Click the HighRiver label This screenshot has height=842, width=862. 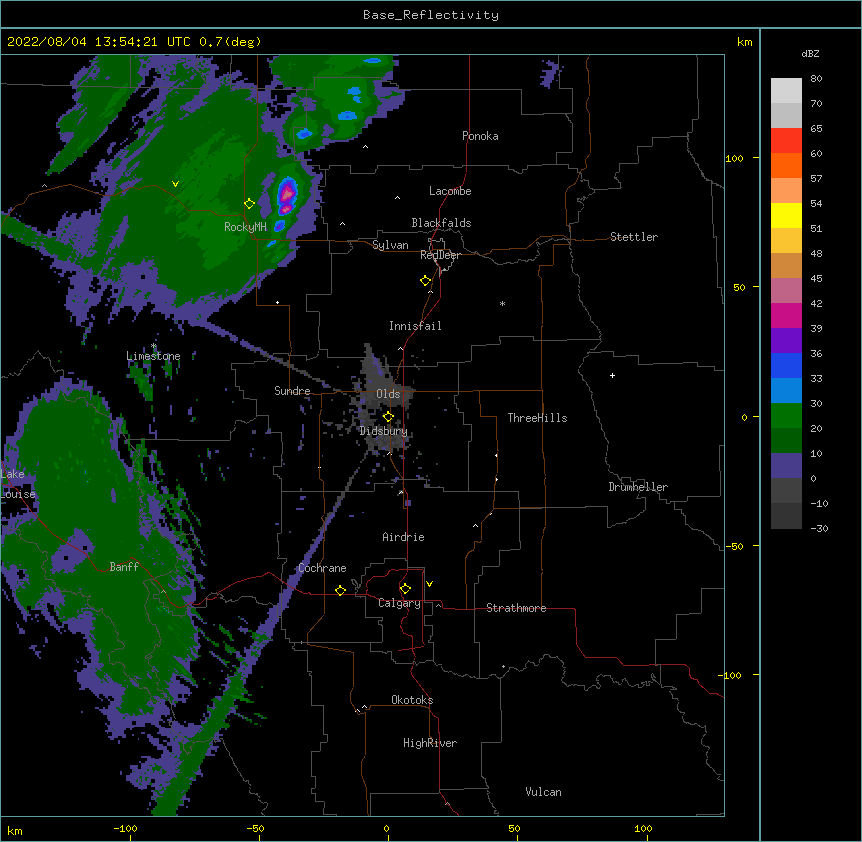[x=430, y=743]
